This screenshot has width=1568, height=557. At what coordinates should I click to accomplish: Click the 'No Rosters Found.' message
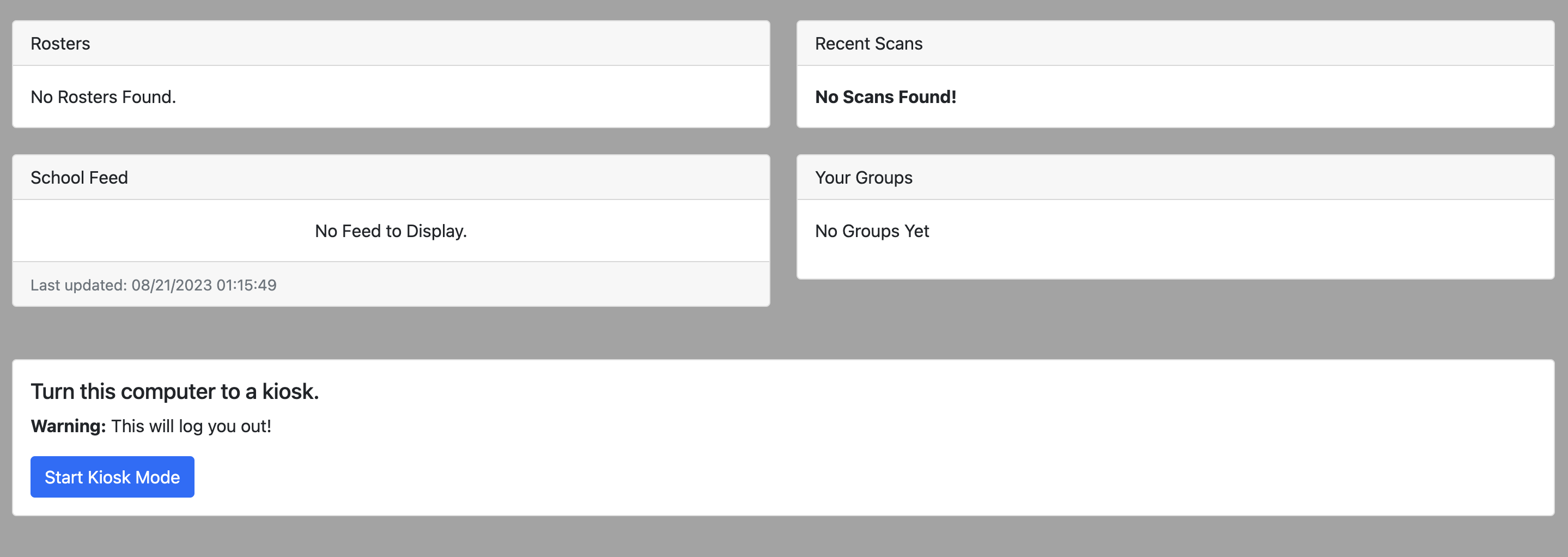[104, 97]
